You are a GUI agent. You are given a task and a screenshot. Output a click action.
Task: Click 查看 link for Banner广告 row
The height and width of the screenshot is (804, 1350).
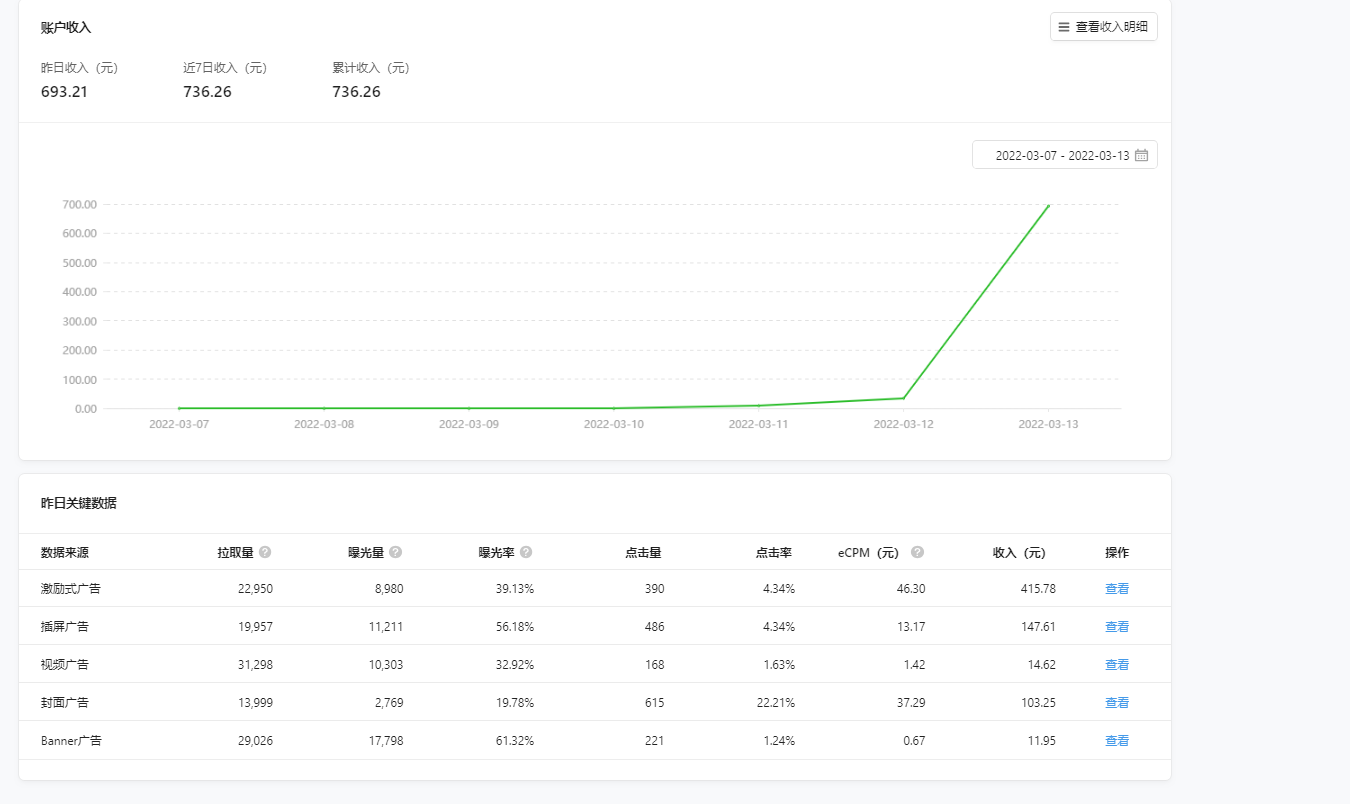(x=1117, y=741)
